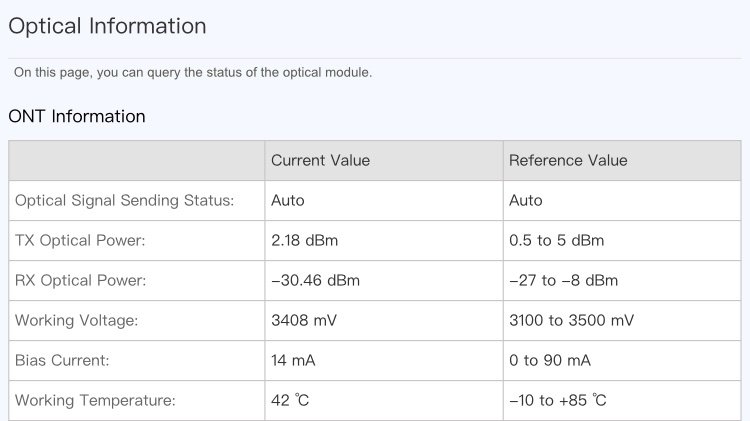Click the −30.46 dBm RX power value

point(315,280)
